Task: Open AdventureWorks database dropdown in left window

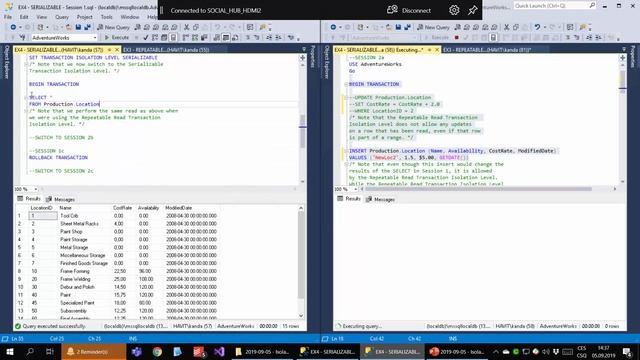Action: click(95, 38)
